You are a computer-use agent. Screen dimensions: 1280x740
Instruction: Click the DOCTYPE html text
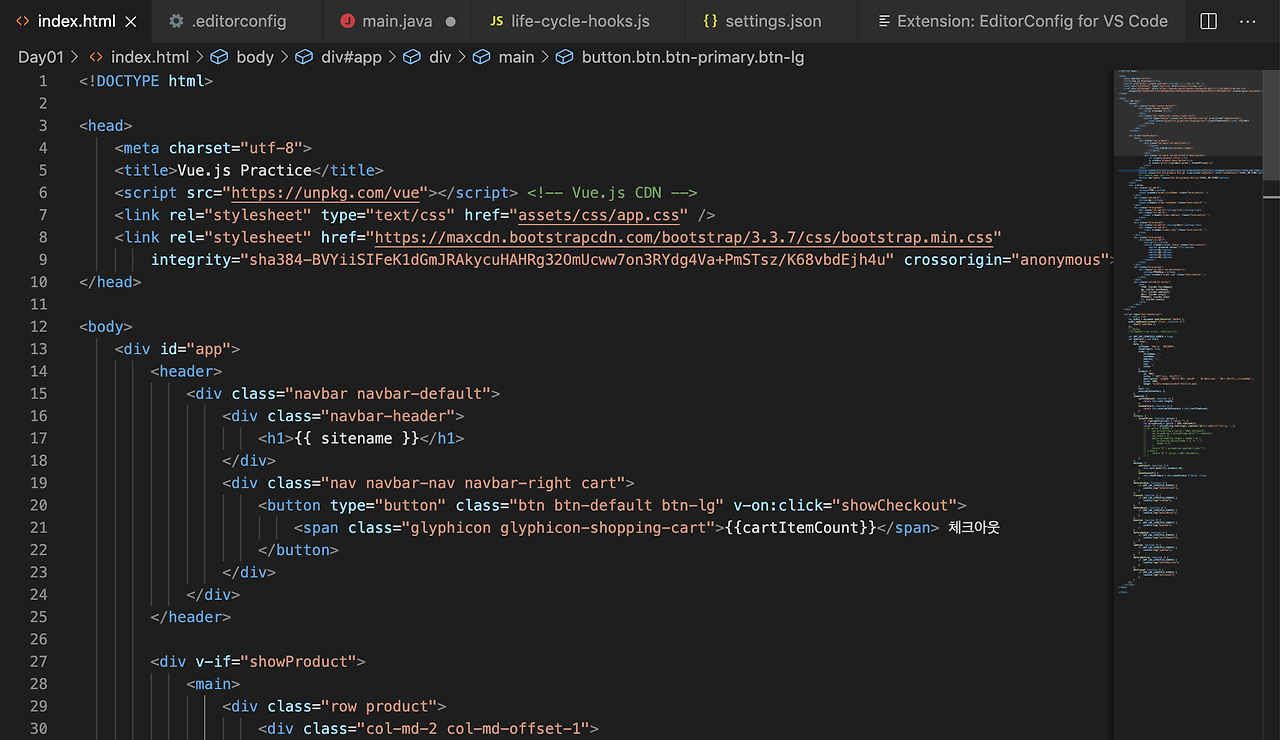146,81
